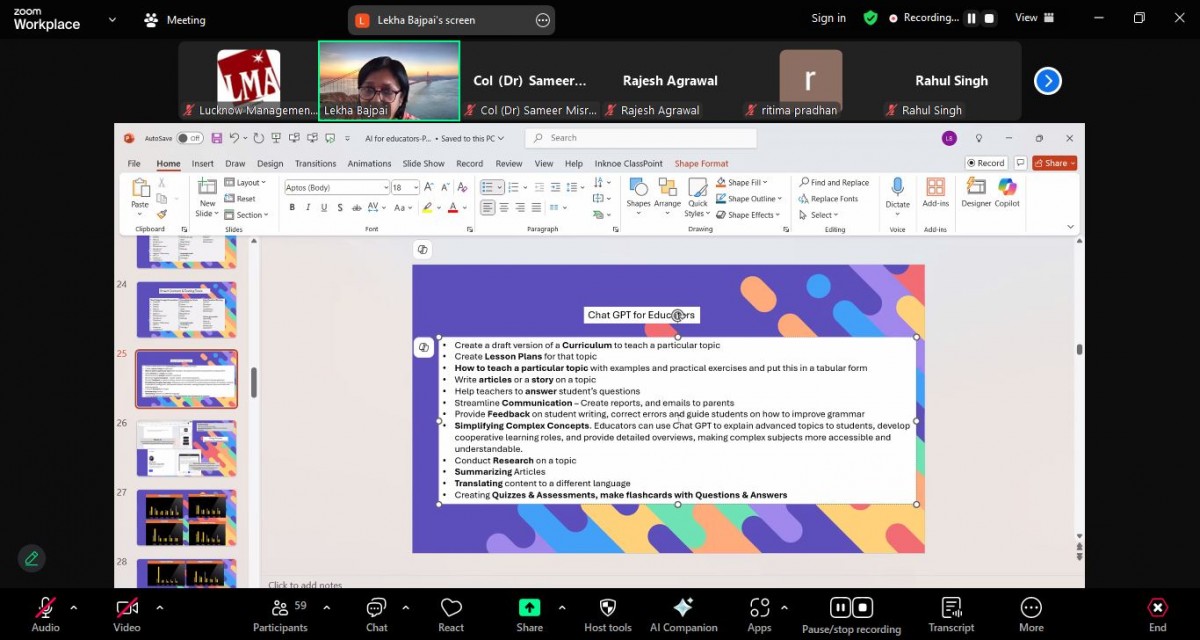Apply the yellow text highlight color

(x=427, y=208)
